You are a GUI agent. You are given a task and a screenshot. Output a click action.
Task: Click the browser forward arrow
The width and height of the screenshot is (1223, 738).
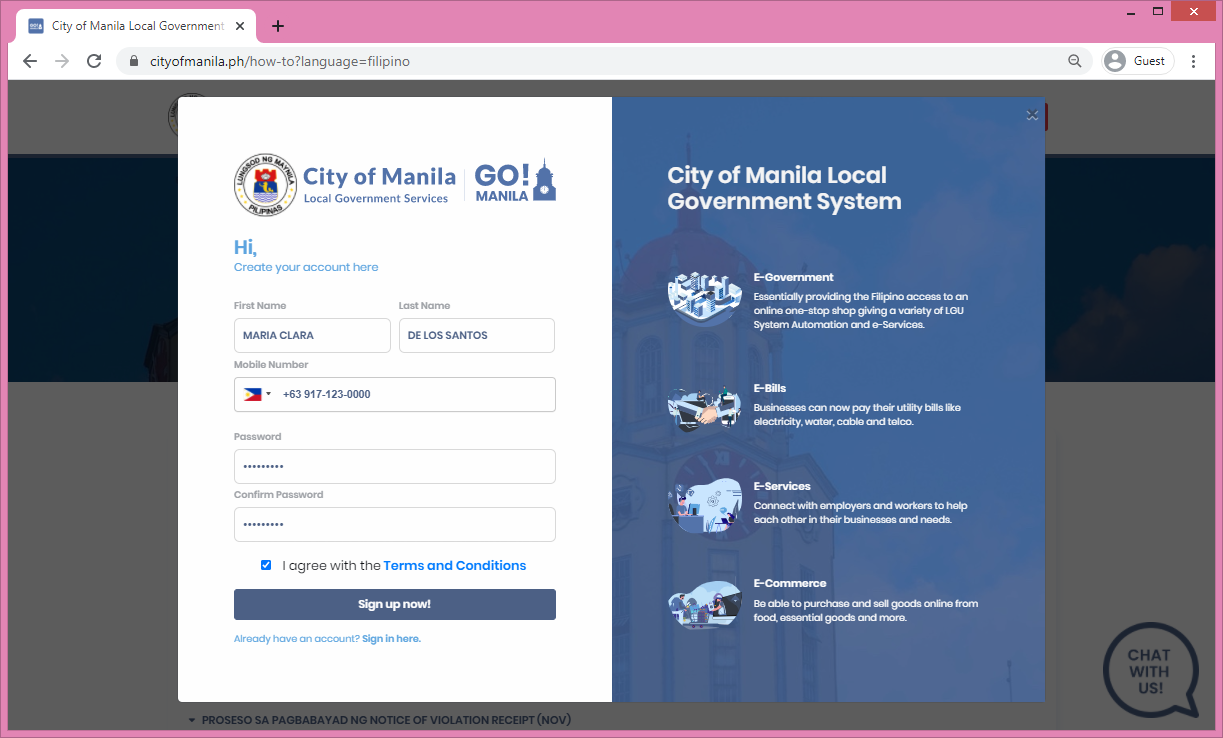(x=62, y=61)
